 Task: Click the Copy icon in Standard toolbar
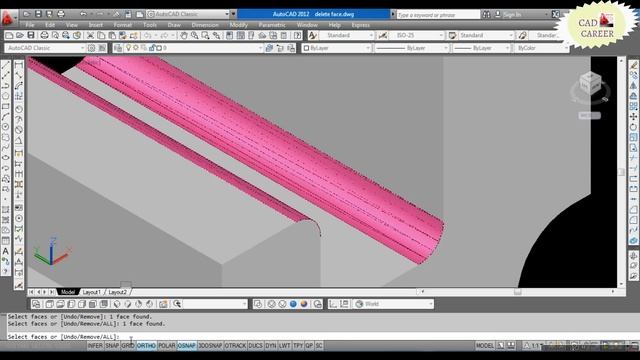(101, 36)
